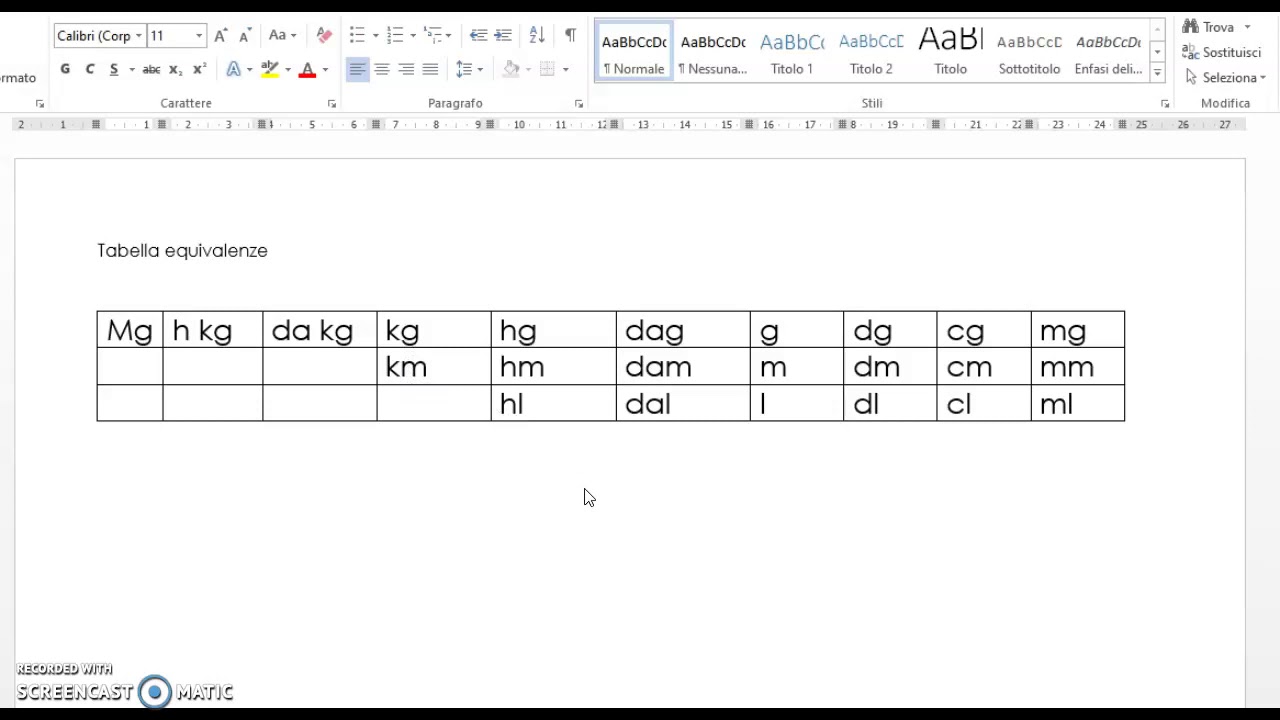Apply the Titolo style
The width and height of the screenshot is (1280, 720).
(950, 52)
